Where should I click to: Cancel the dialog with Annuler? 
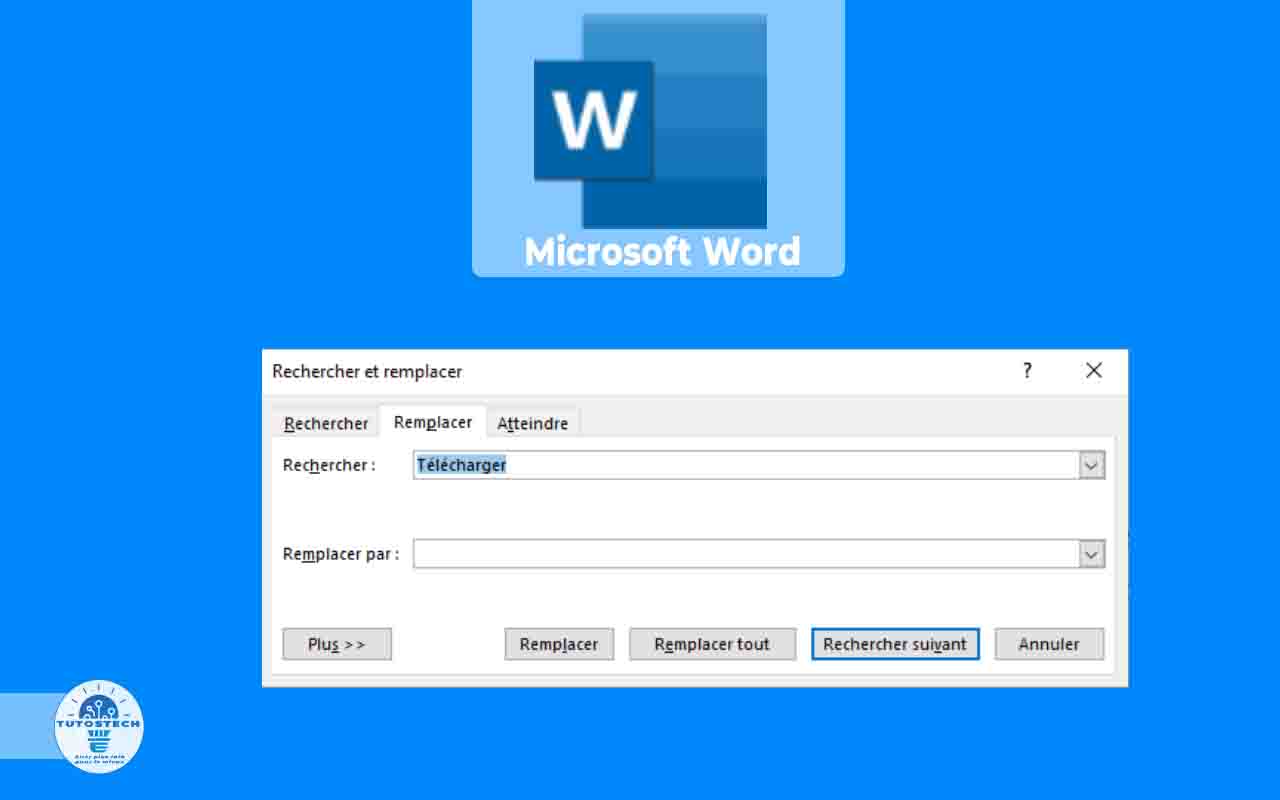pyautogui.click(x=1049, y=644)
